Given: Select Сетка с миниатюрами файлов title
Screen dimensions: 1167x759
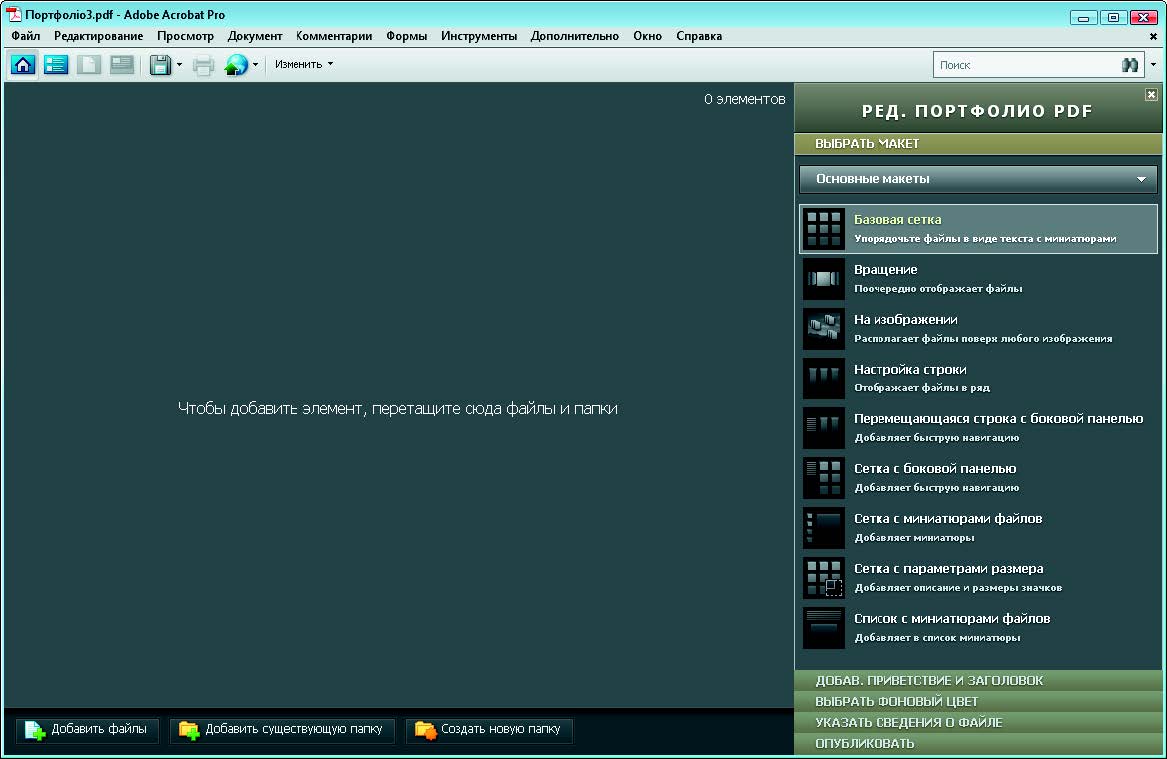Looking at the screenshot, I should (x=947, y=518).
